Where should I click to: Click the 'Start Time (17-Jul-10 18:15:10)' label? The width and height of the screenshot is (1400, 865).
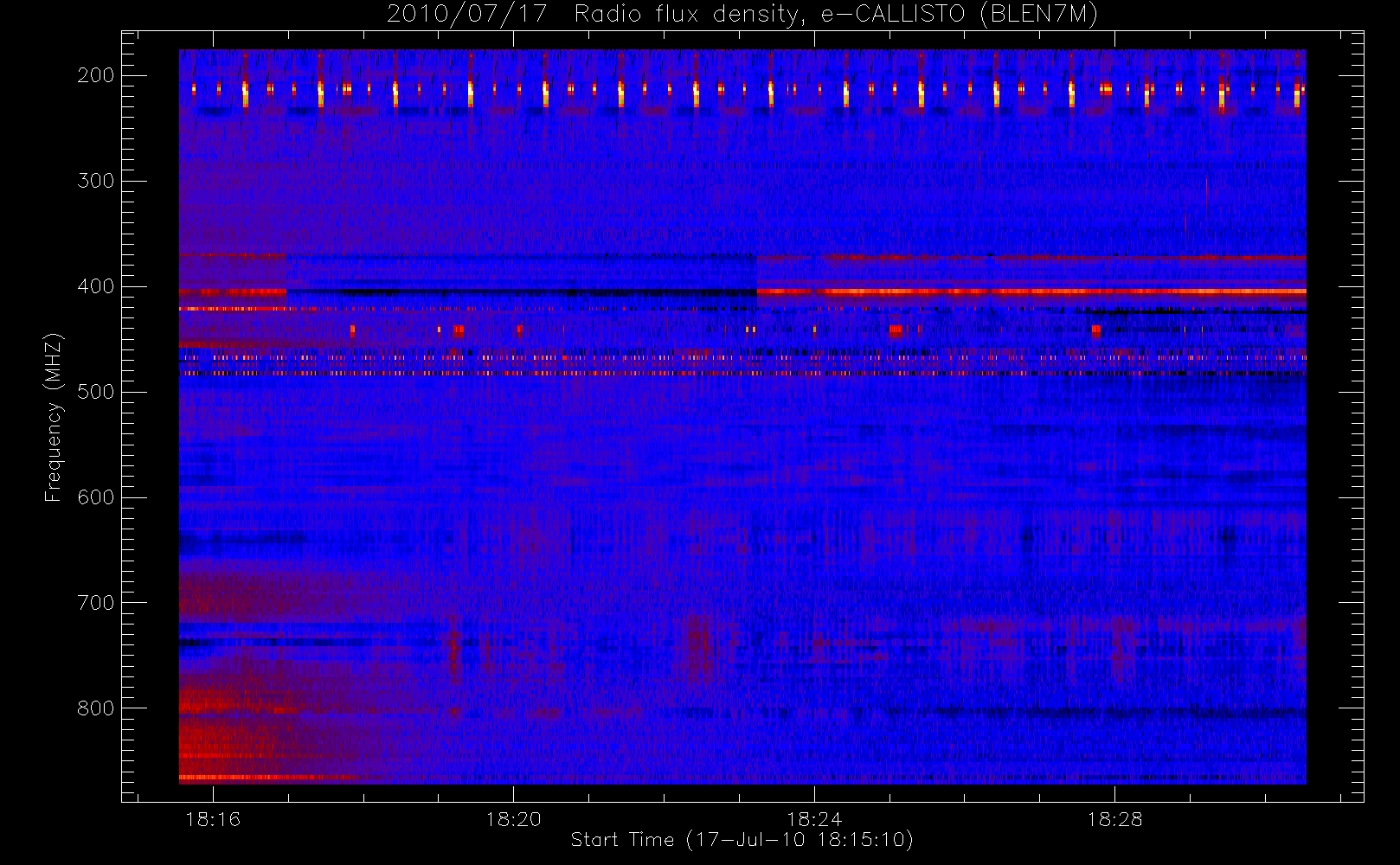click(742, 840)
